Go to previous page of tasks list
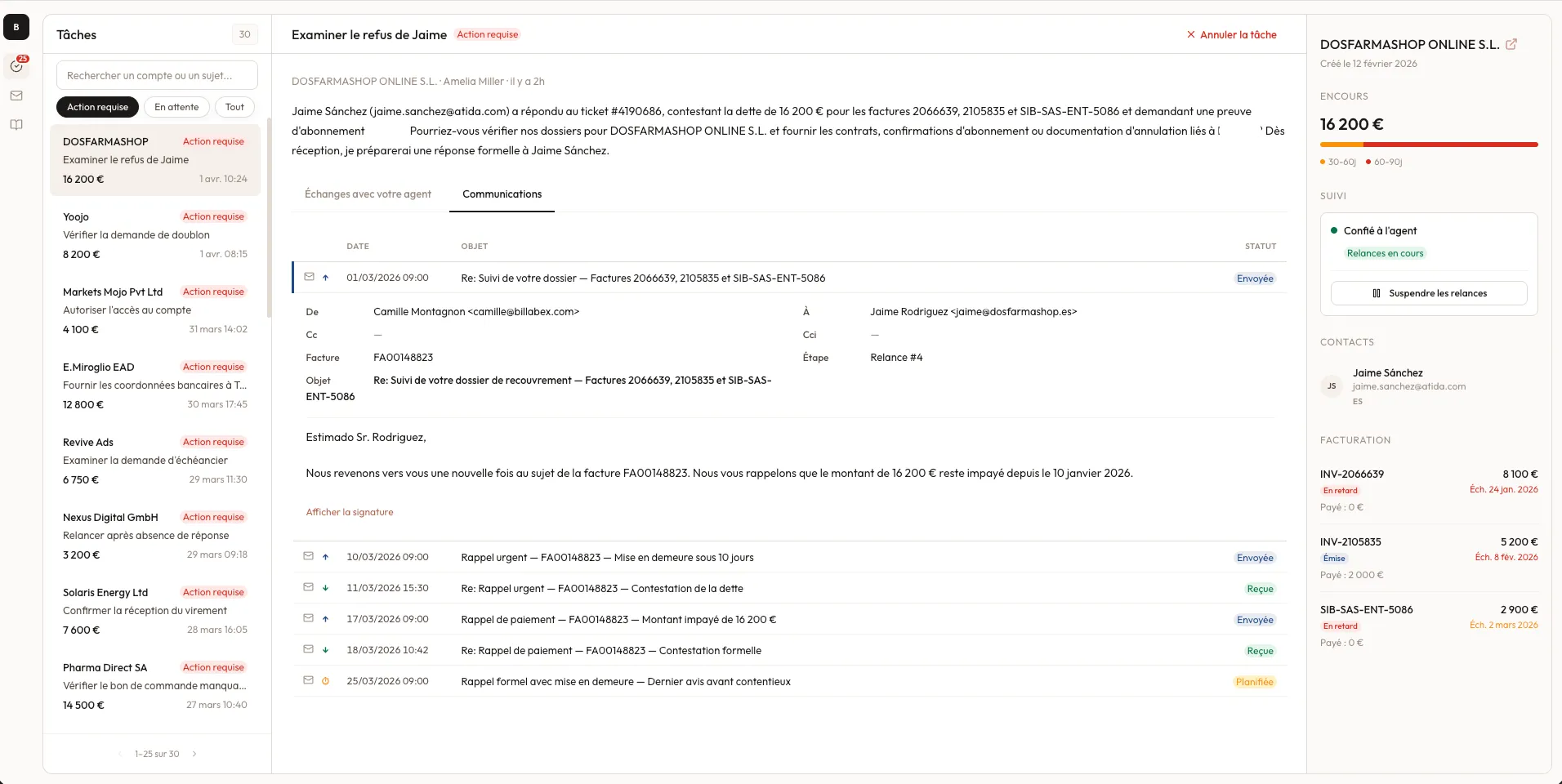The image size is (1562, 784). click(x=120, y=754)
